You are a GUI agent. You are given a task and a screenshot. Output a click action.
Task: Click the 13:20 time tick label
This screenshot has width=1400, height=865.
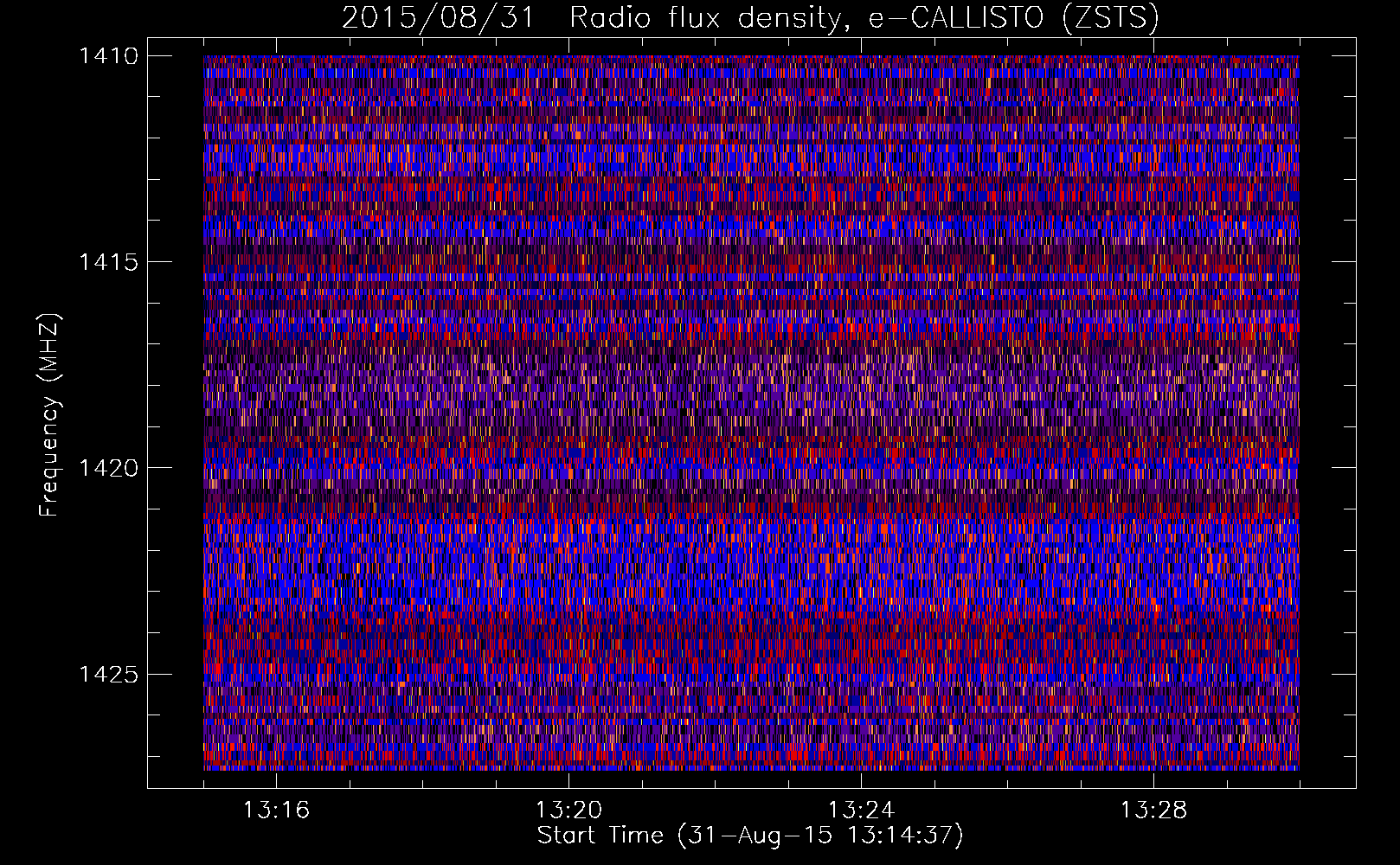click(x=568, y=811)
